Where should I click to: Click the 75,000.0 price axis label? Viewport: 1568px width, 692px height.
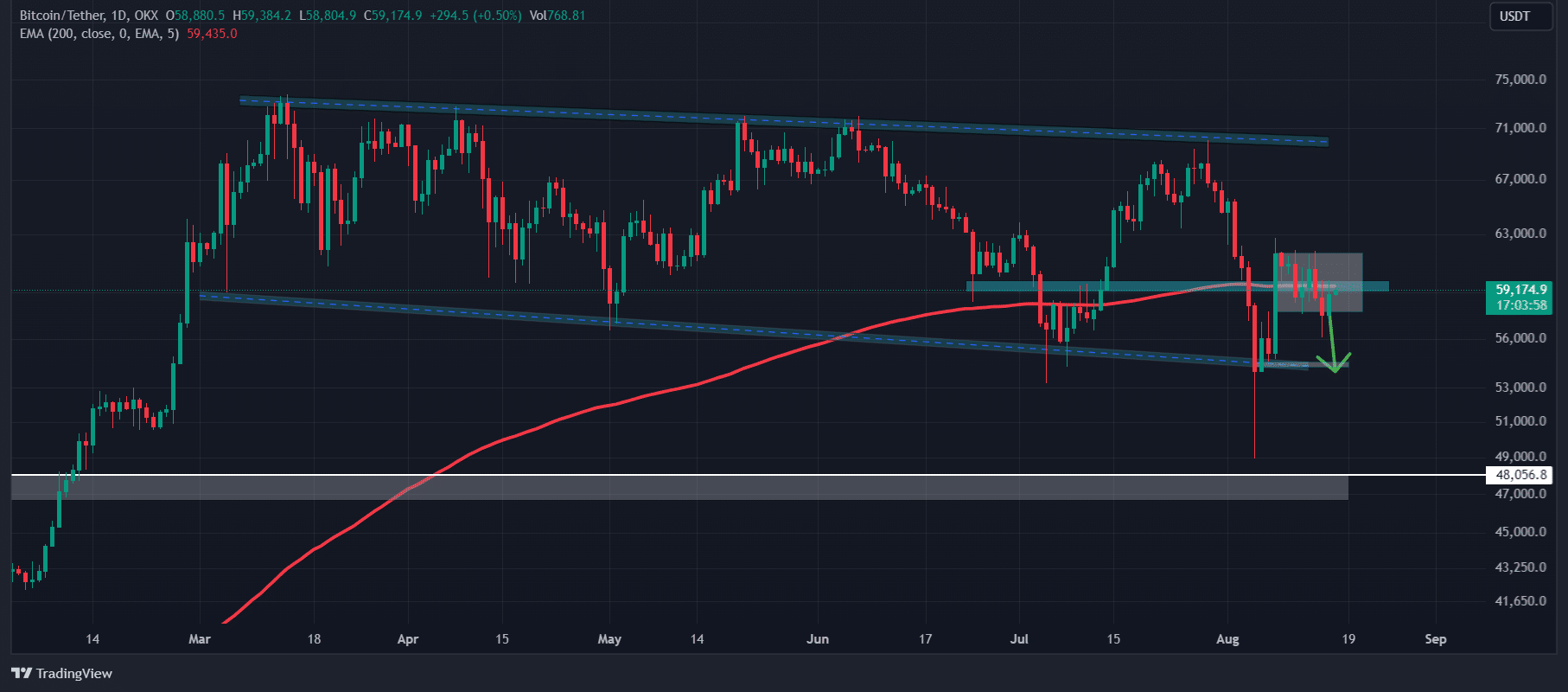point(1520,80)
